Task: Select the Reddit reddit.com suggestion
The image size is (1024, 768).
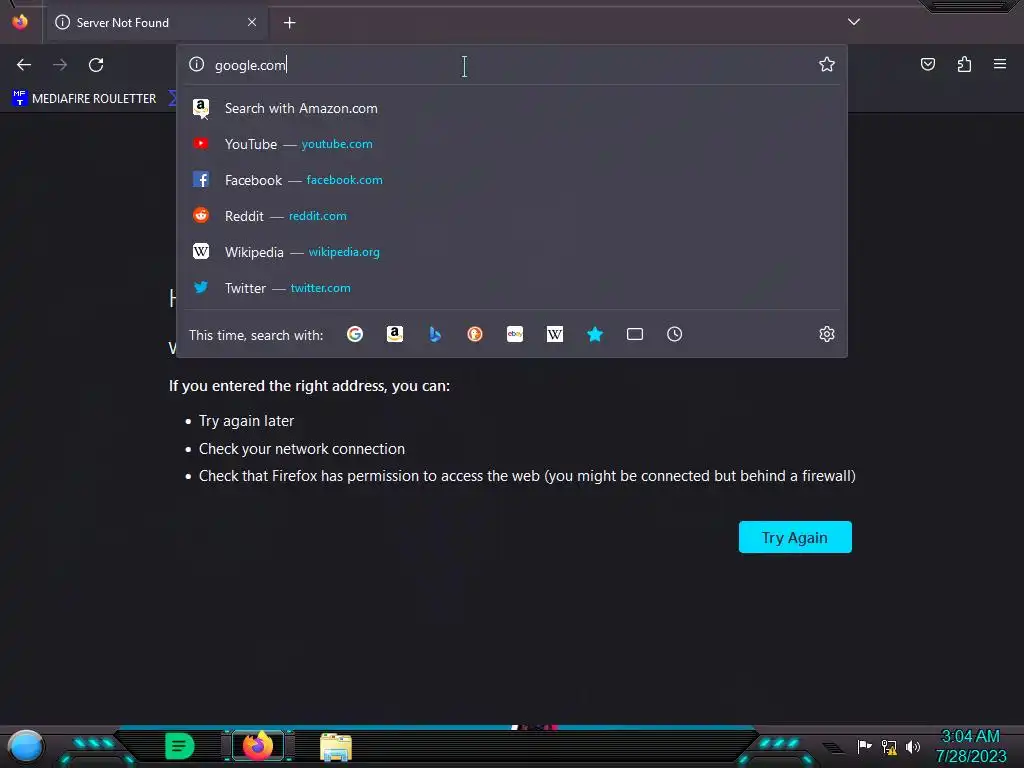Action: pyautogui.click(x=512, y=216)
